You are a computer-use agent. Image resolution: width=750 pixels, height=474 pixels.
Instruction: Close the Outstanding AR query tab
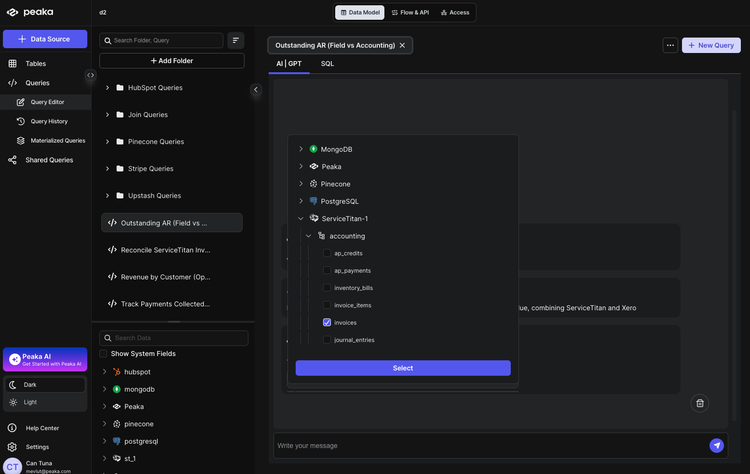coord(402,45)
